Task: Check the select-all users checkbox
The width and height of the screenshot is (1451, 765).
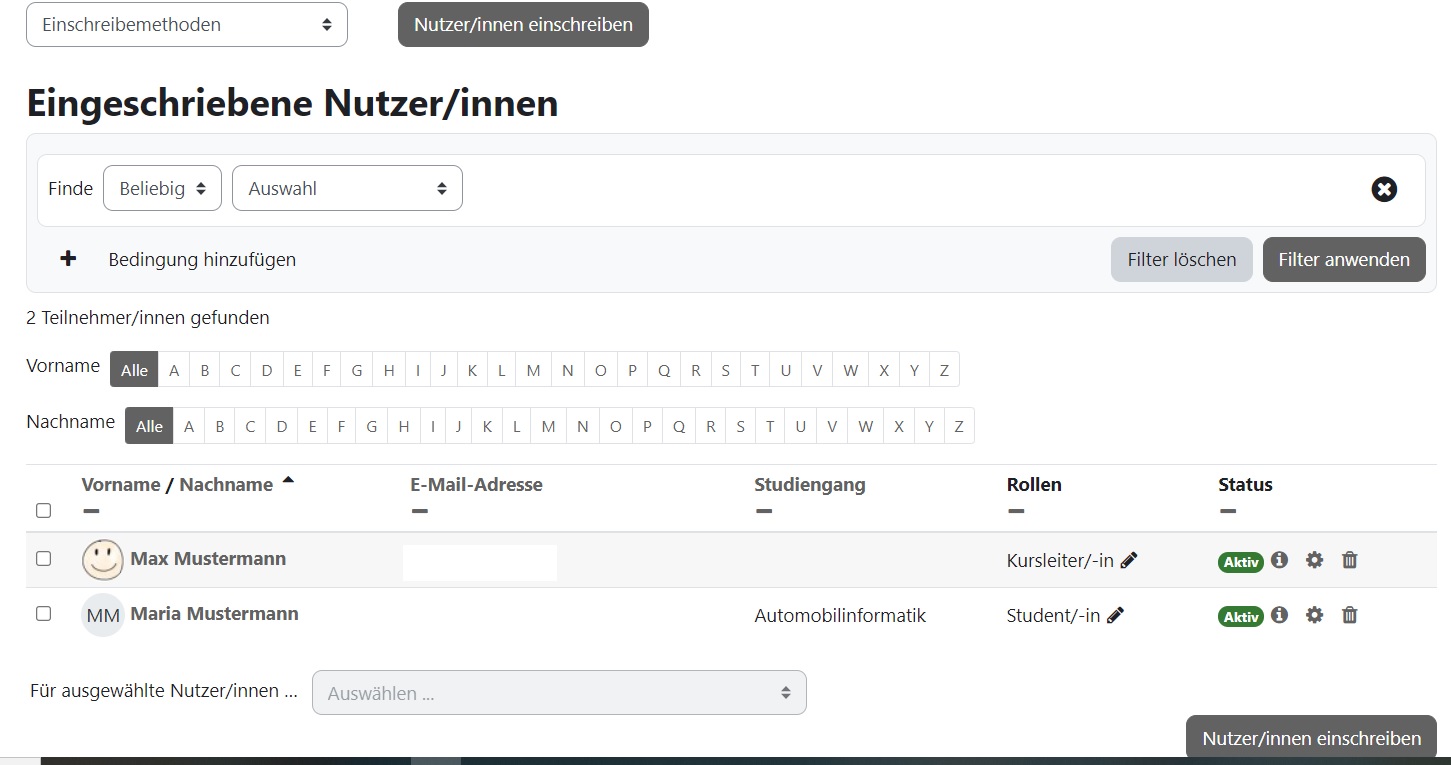Action: click(43, 510)
